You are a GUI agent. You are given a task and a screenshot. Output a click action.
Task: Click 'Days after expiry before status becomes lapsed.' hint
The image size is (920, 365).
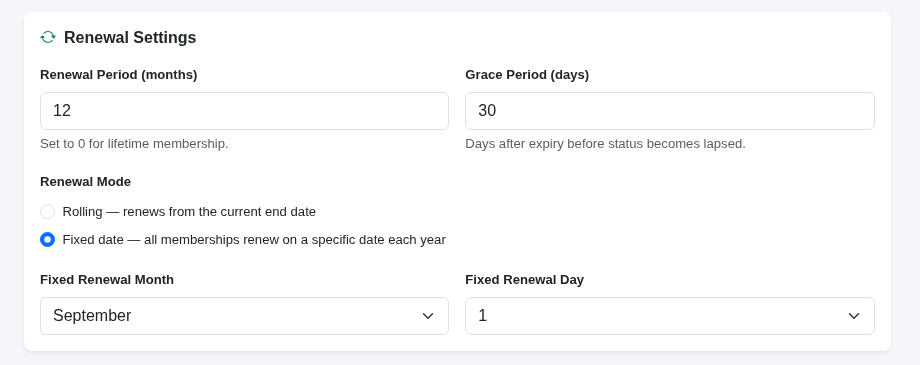point(605,144)
